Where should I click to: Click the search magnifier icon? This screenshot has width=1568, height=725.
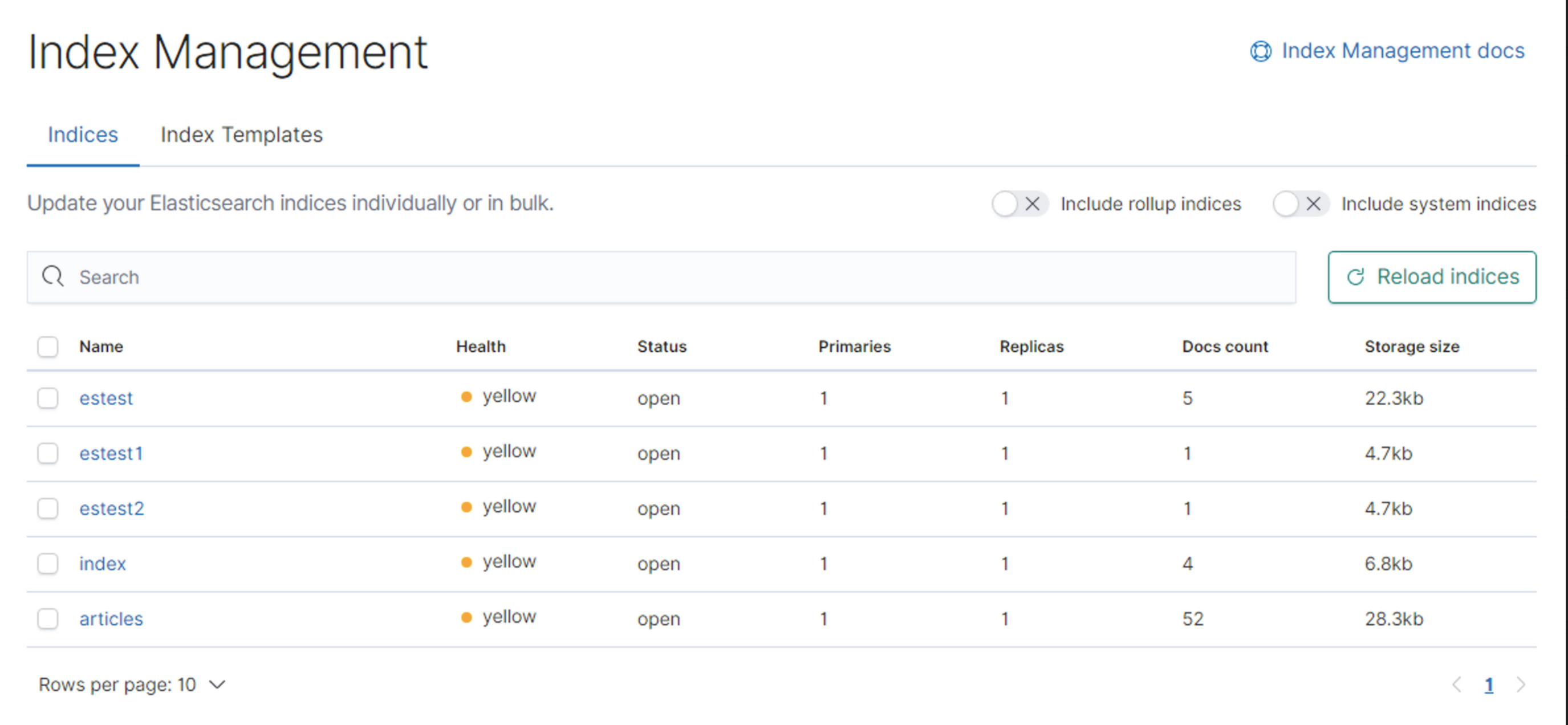coord(53,277)
